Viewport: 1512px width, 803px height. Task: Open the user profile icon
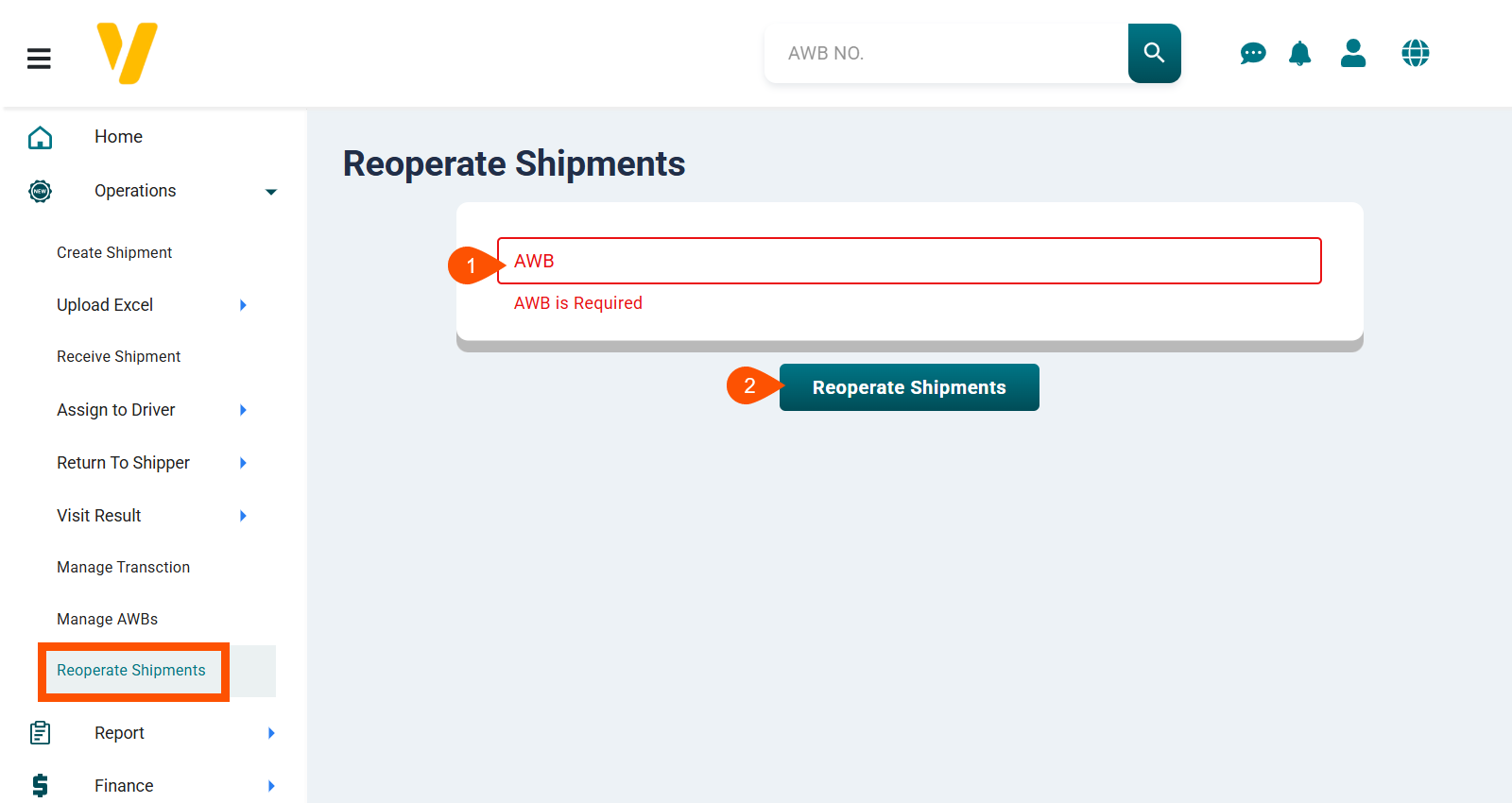click(1353, 53)
